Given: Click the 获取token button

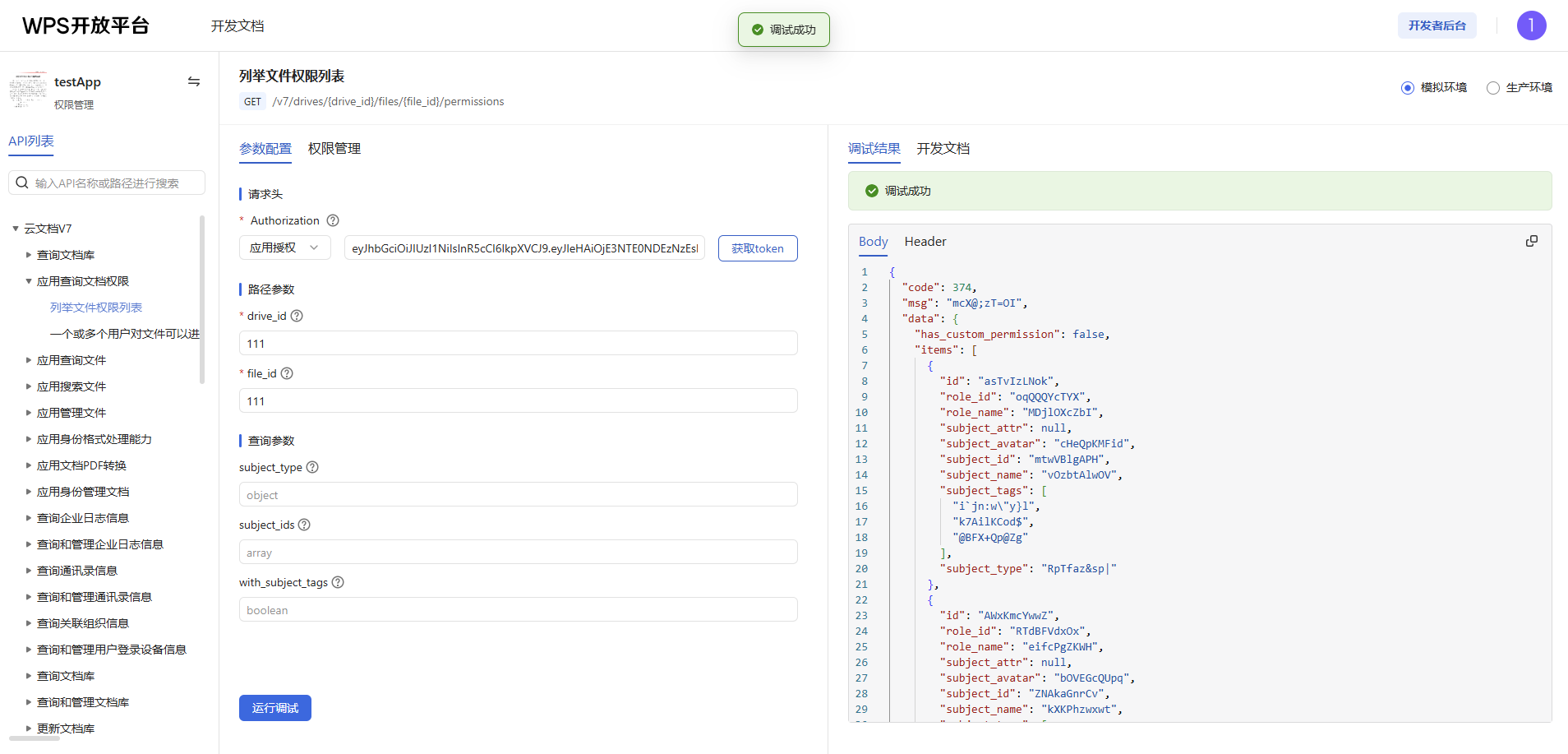Looking at the screenshot, I should (x=757, y=248).
